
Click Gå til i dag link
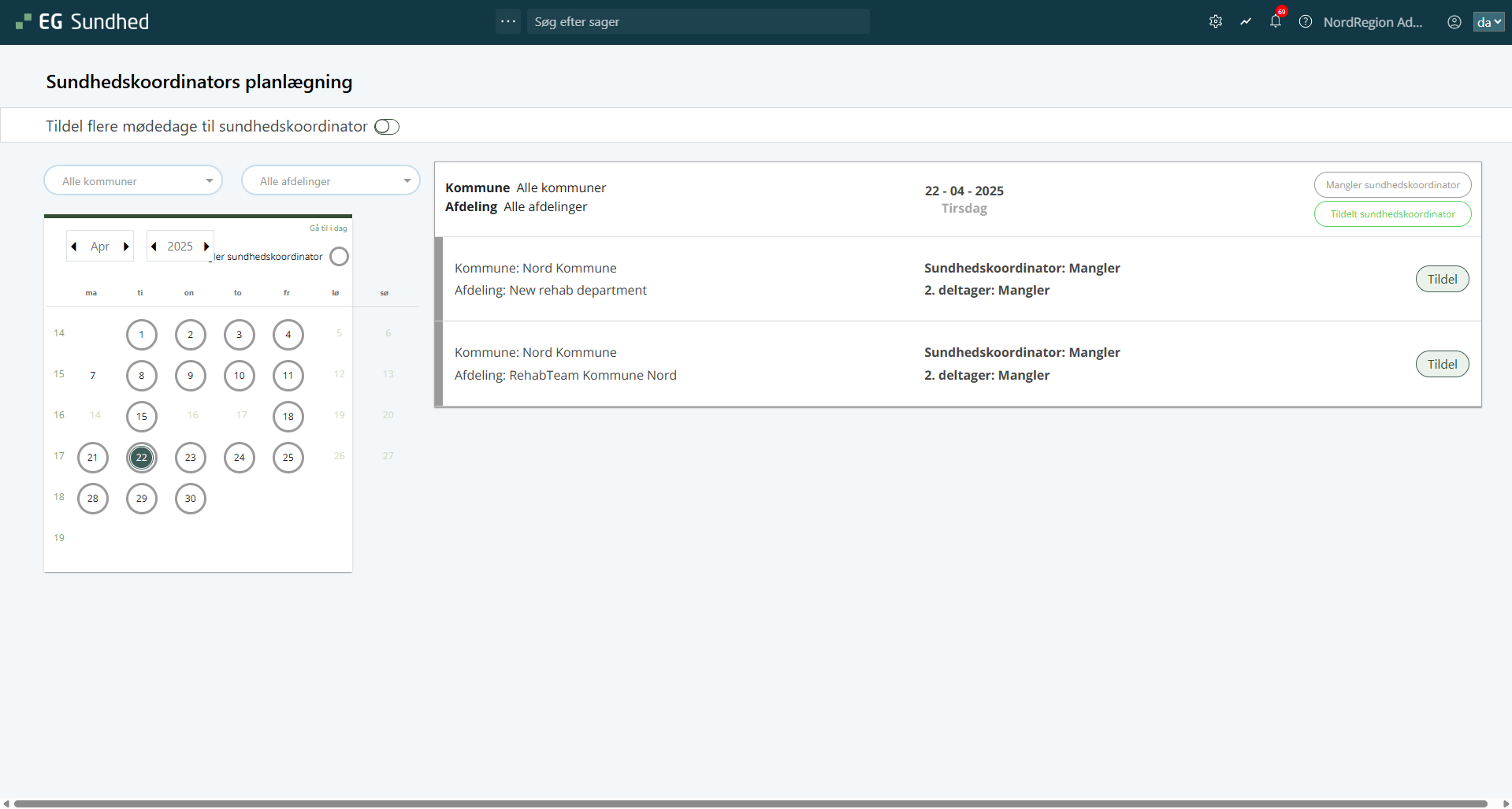pyautogui.click(x=328, y=228)
